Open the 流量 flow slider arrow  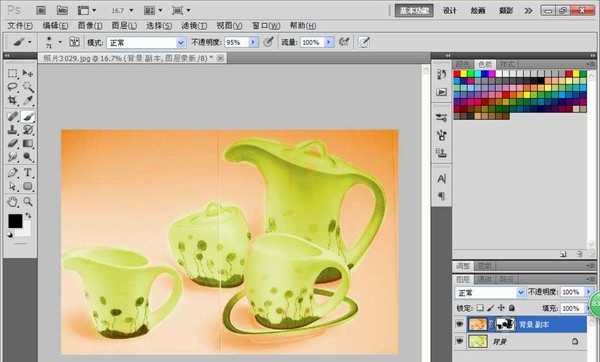(x=329, y=42)
